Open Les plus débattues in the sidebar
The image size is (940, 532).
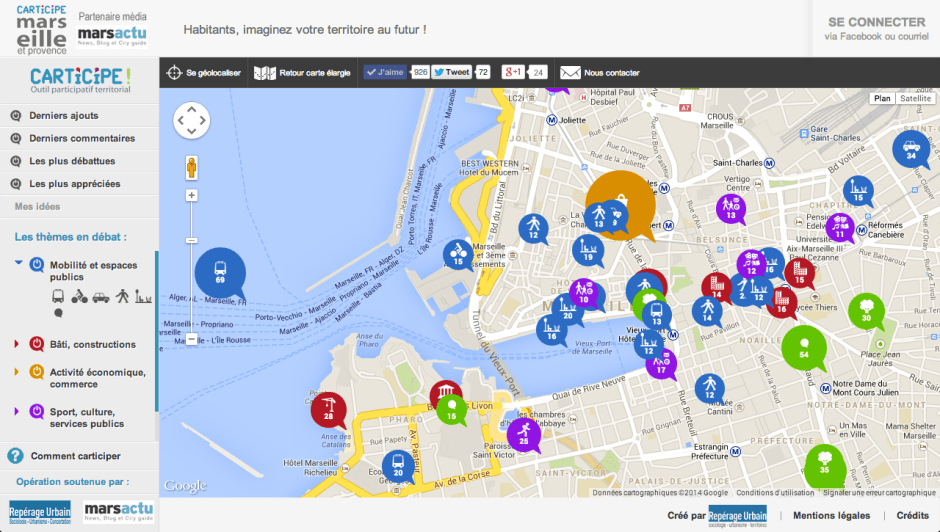pyautogui.click(x=71, y=161)
